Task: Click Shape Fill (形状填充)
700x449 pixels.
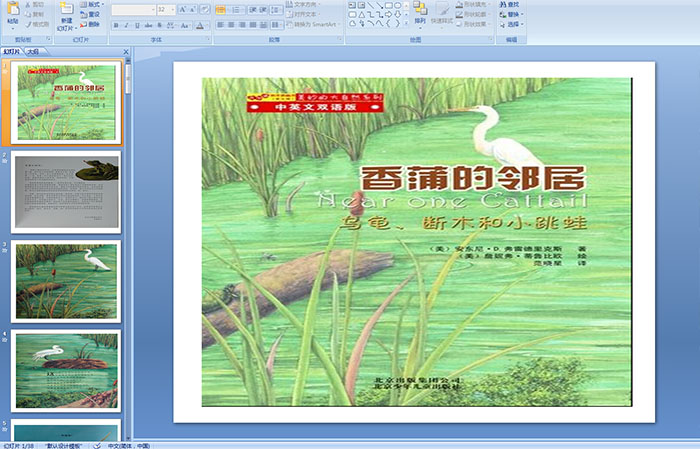Action: (473, 4)
